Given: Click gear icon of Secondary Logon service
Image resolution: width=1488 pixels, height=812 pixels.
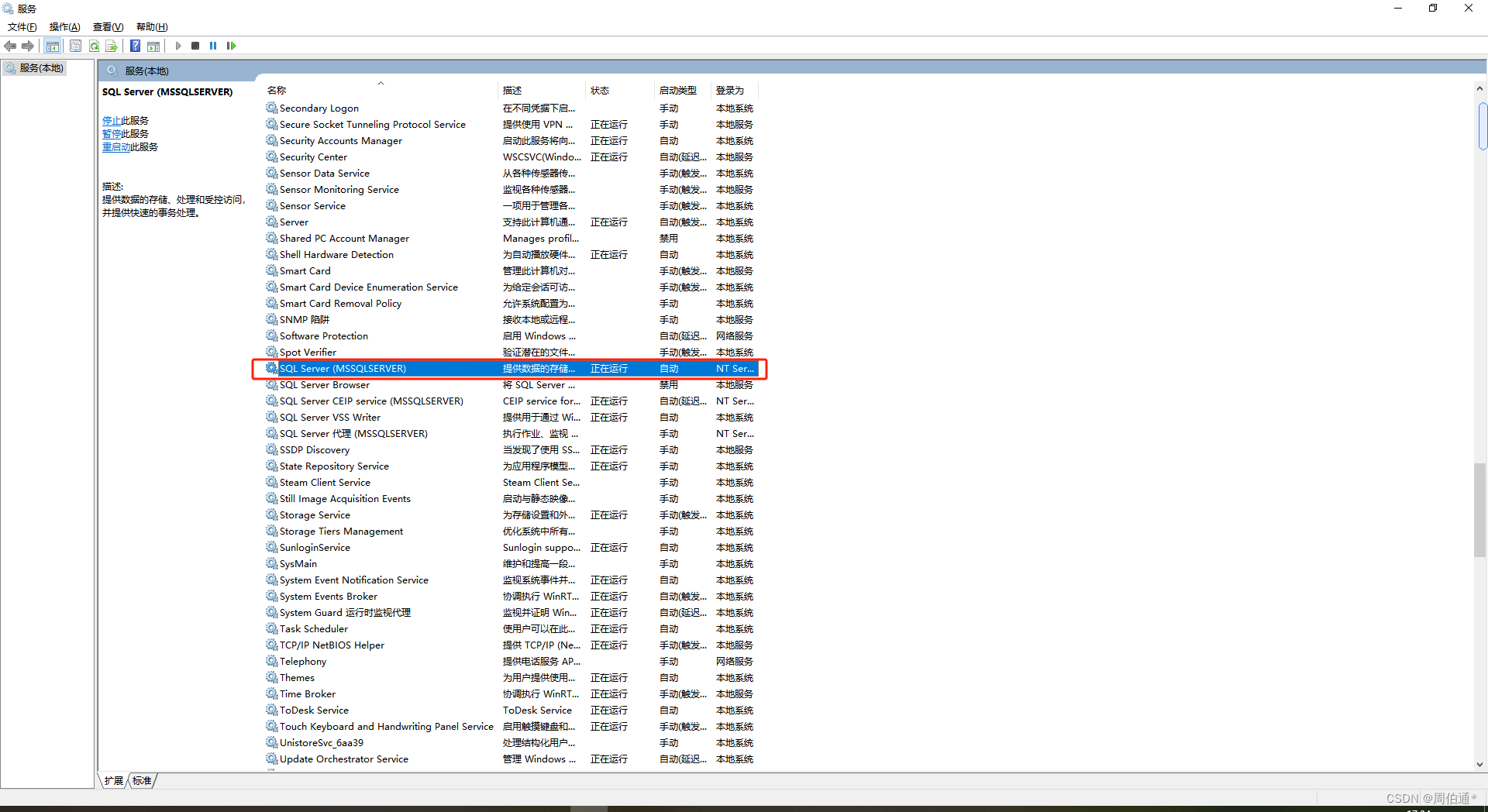Looking at the screenshot, I should click(272, 108).
